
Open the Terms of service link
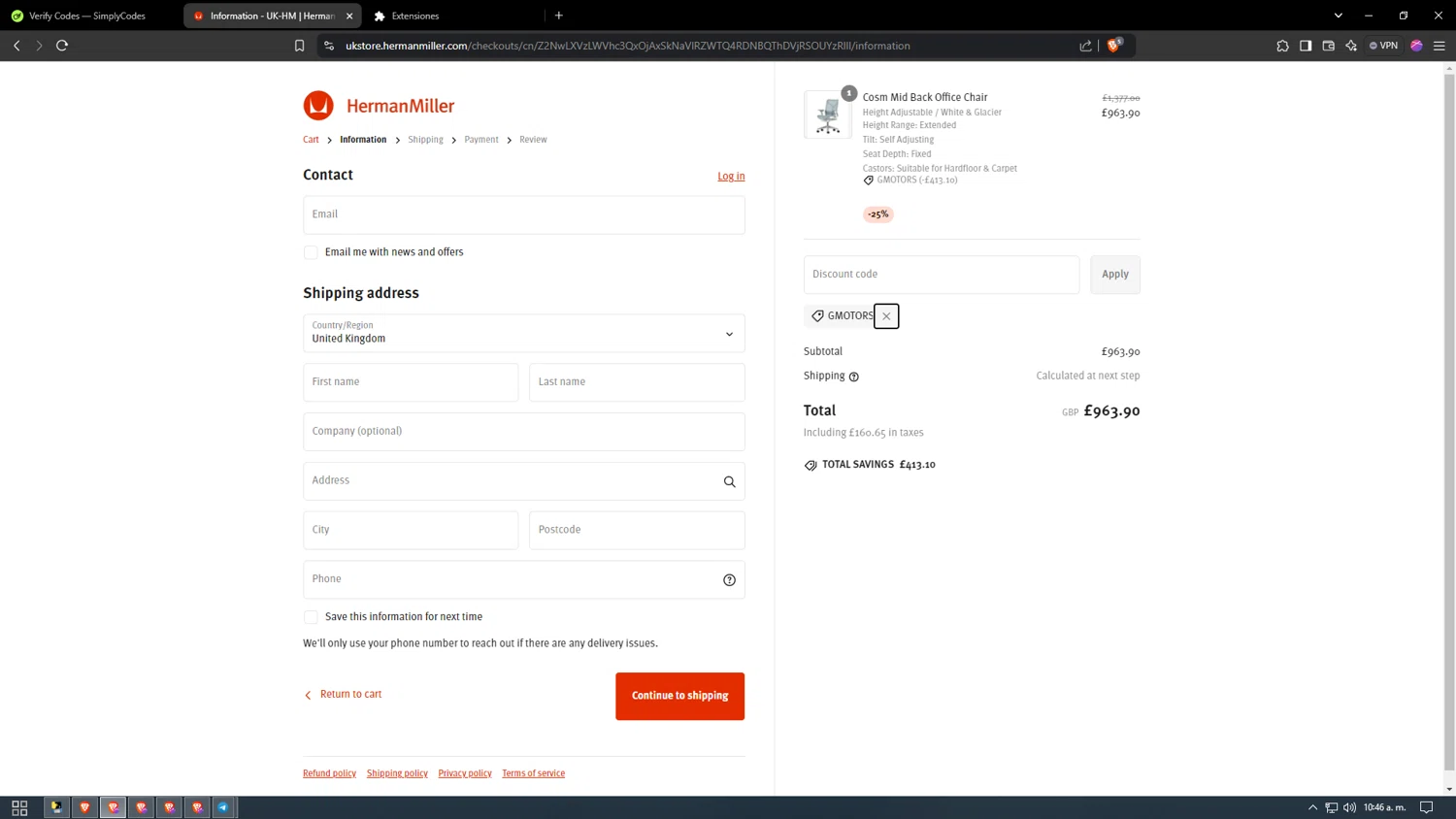533,773
